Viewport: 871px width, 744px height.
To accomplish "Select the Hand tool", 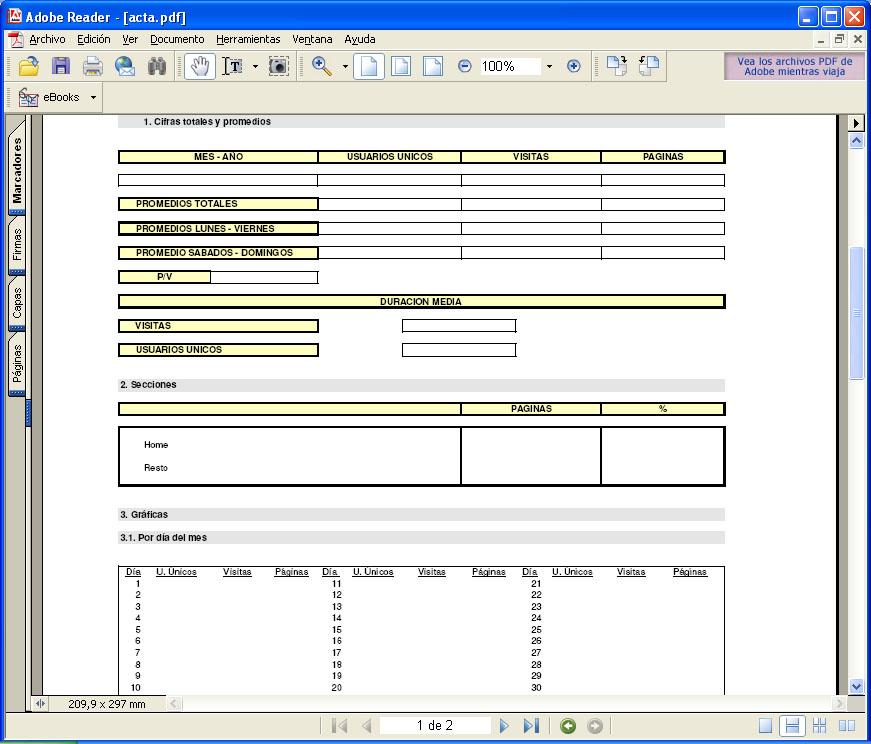I will click(200, 67).
